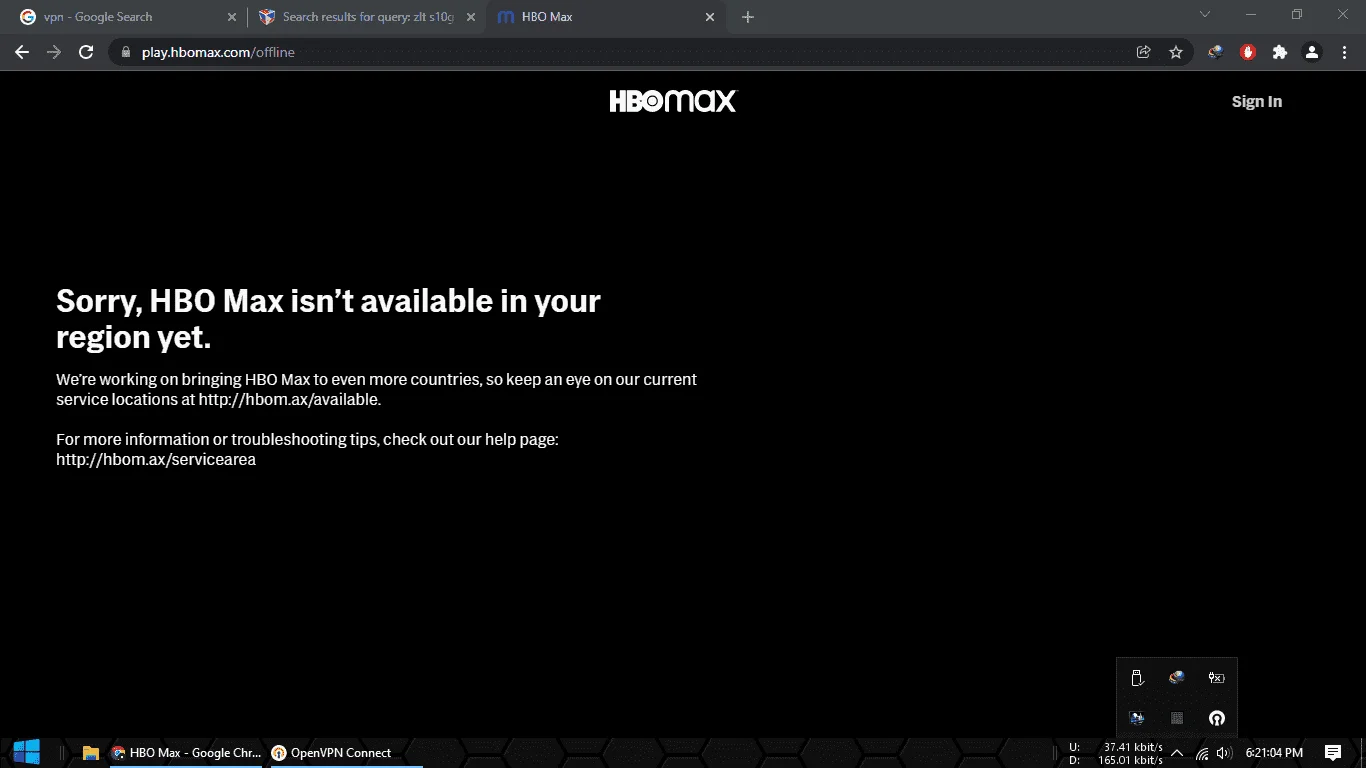Close the vpn - Google Search tab
Image resolution: width=1366 pixels, height=768 pixels.
point(232,17)
